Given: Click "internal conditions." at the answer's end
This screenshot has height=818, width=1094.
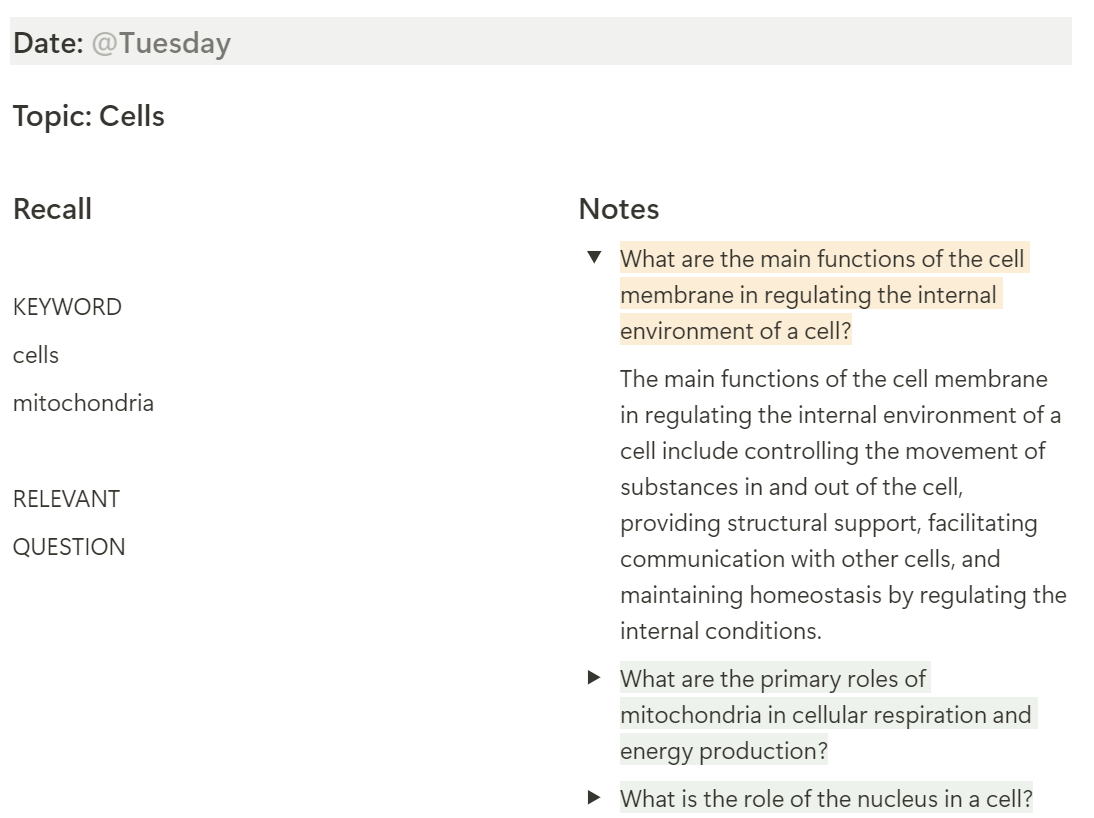Looking at the screenshot, I should 720,631.
